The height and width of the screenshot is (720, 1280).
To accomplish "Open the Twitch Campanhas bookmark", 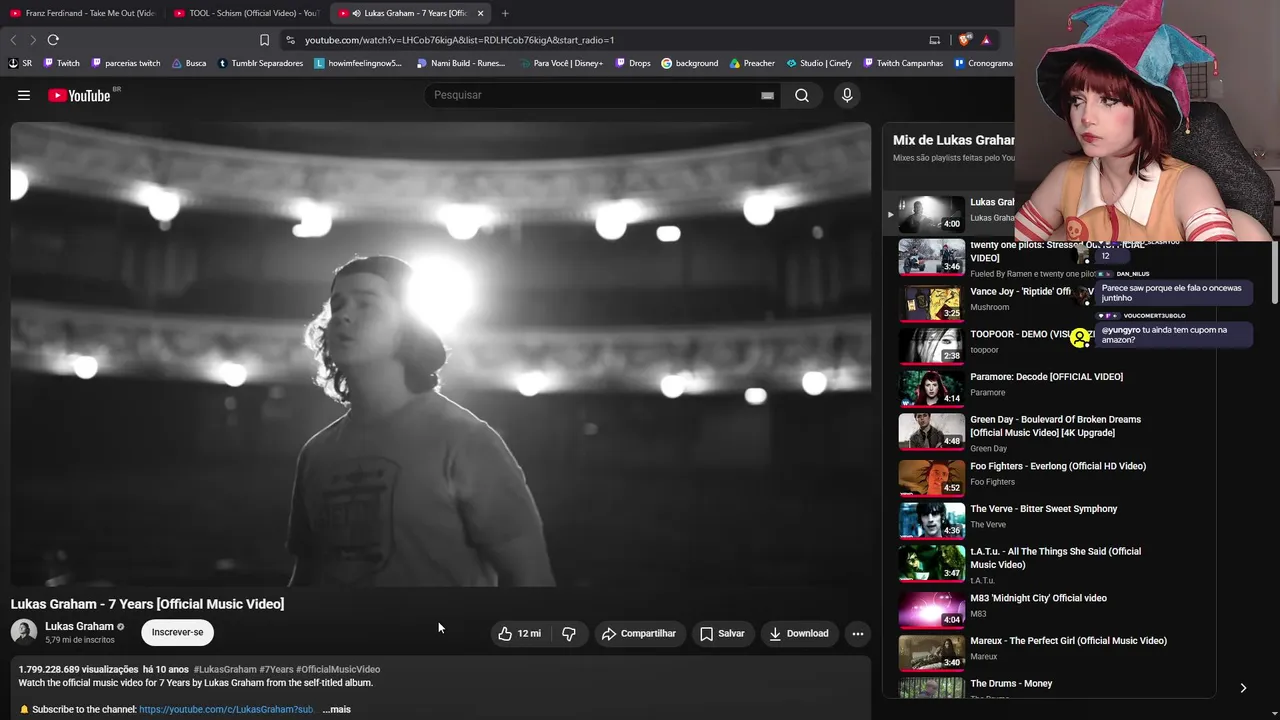I will tap(902, 63).
